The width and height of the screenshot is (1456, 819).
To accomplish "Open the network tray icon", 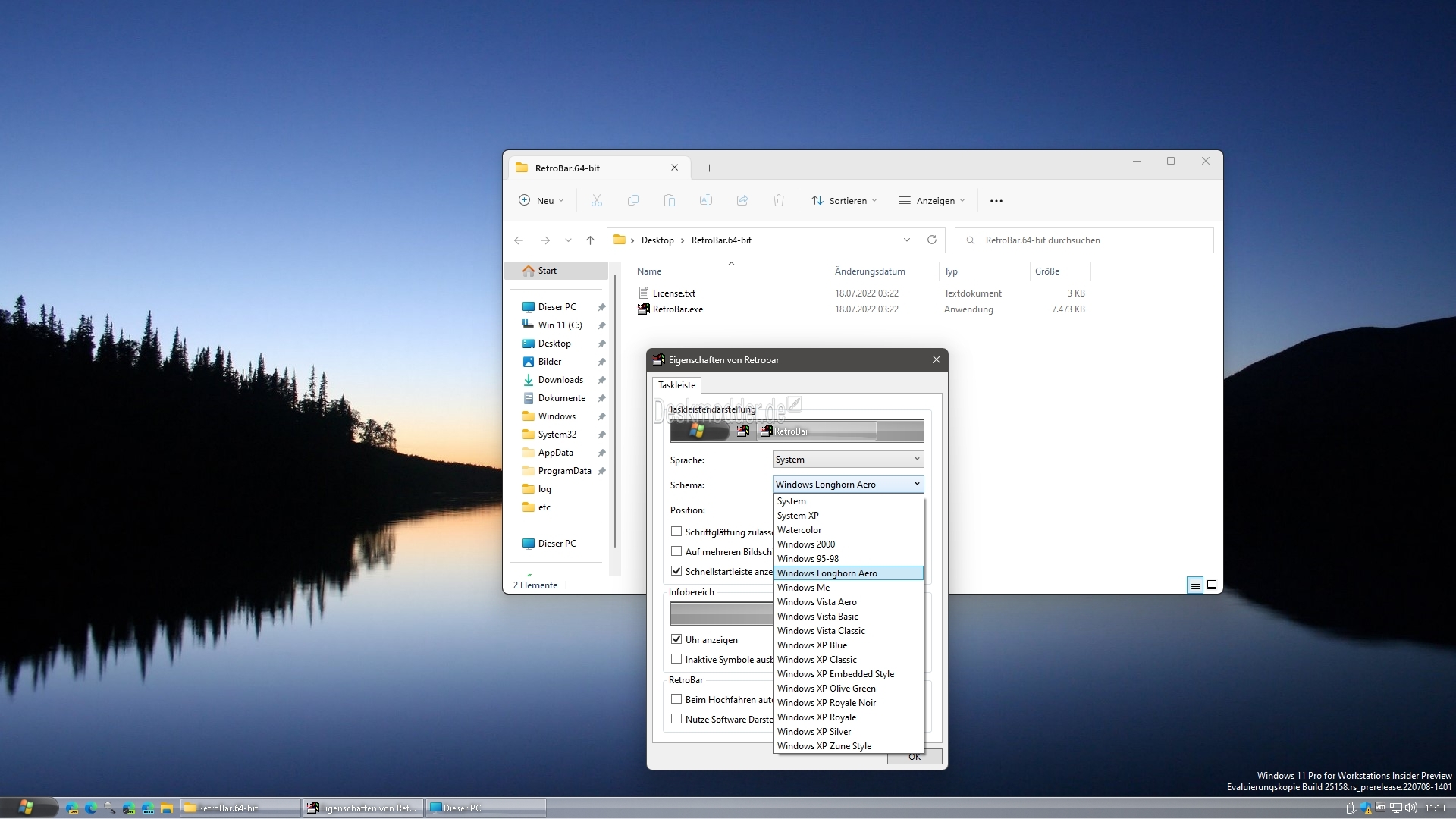I will coord(1396,808).
